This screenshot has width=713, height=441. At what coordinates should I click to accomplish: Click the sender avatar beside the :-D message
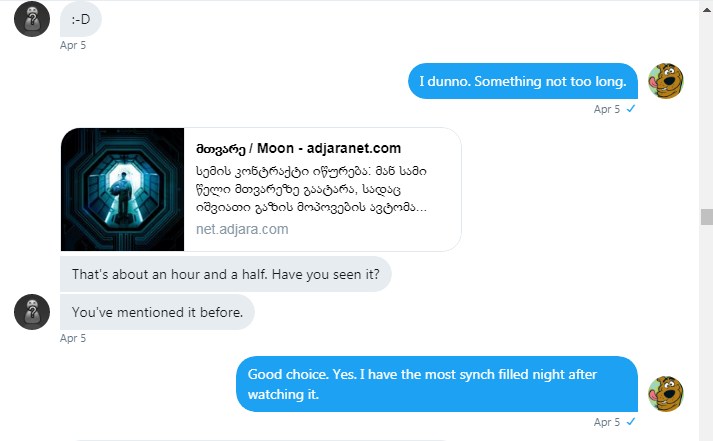(32, 19)
